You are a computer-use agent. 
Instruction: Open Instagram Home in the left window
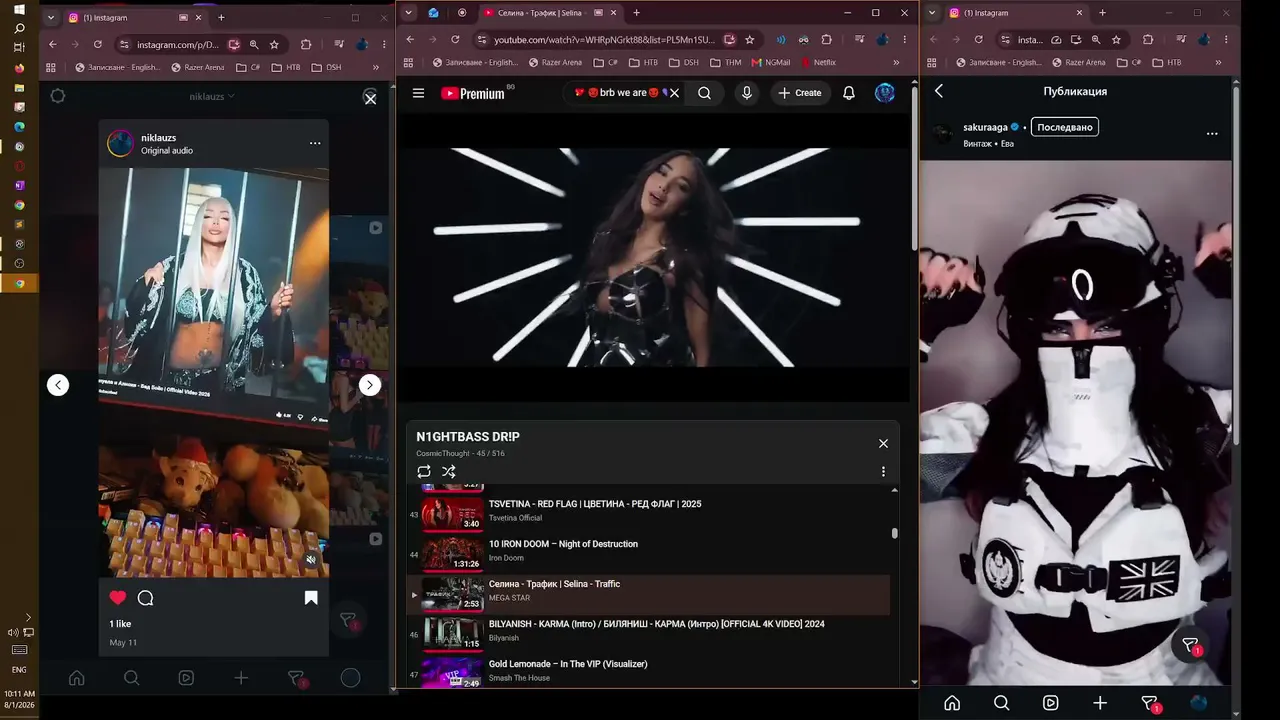click(76, 678)
